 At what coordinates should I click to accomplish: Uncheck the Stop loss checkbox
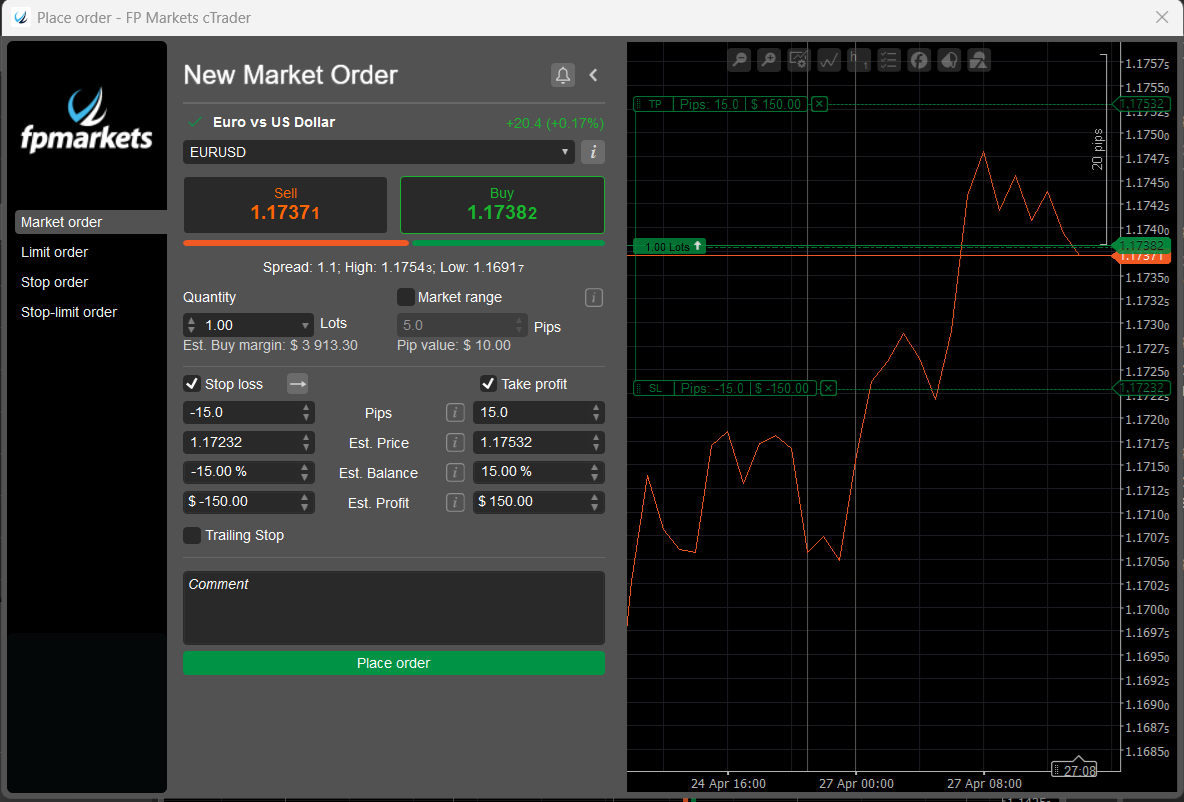pyautogui.click(x=192, y=384)
